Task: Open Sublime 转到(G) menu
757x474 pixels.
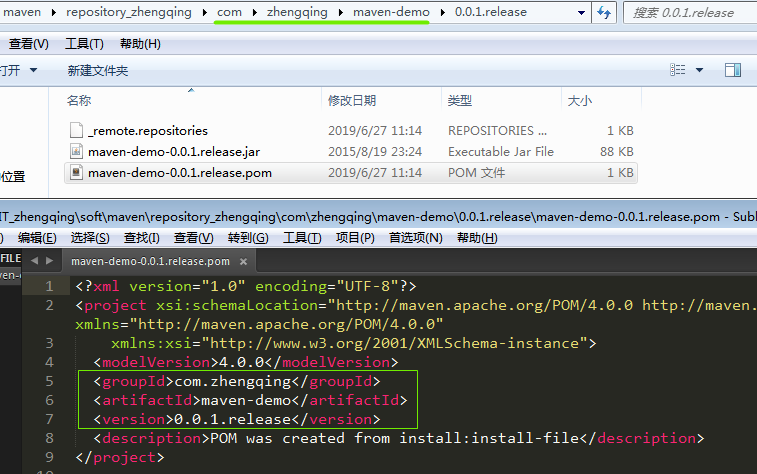Action: 248,238
